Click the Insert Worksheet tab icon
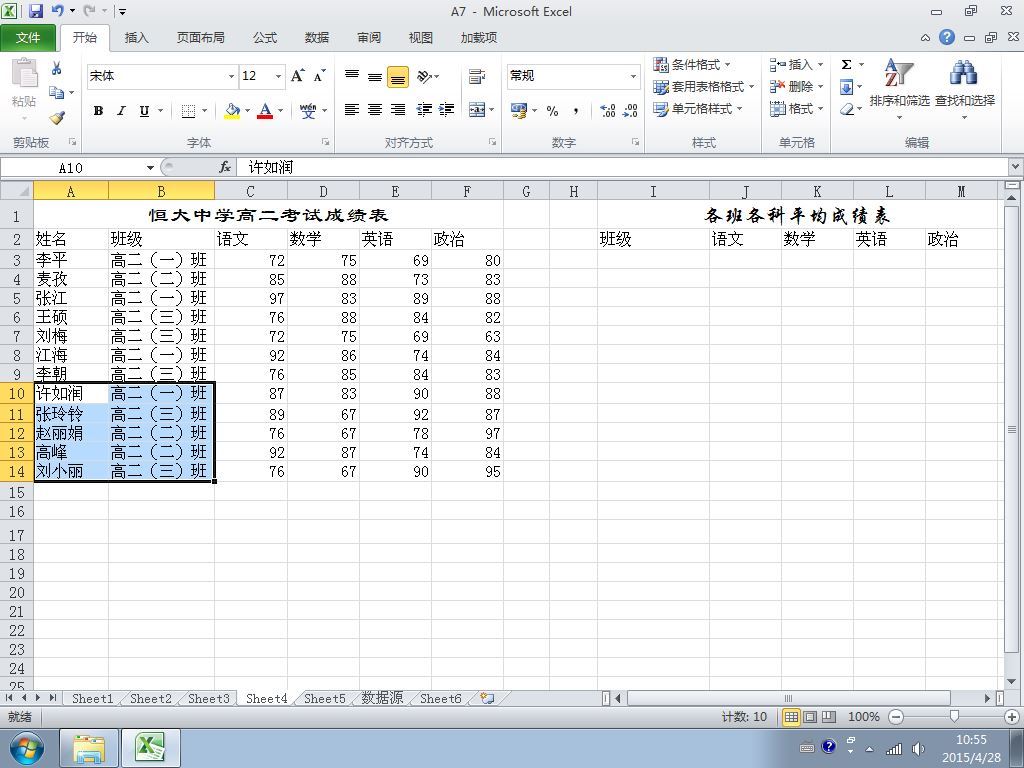Image resolution: width=1024 pixels, height=768 pixels. click(487, 698)
